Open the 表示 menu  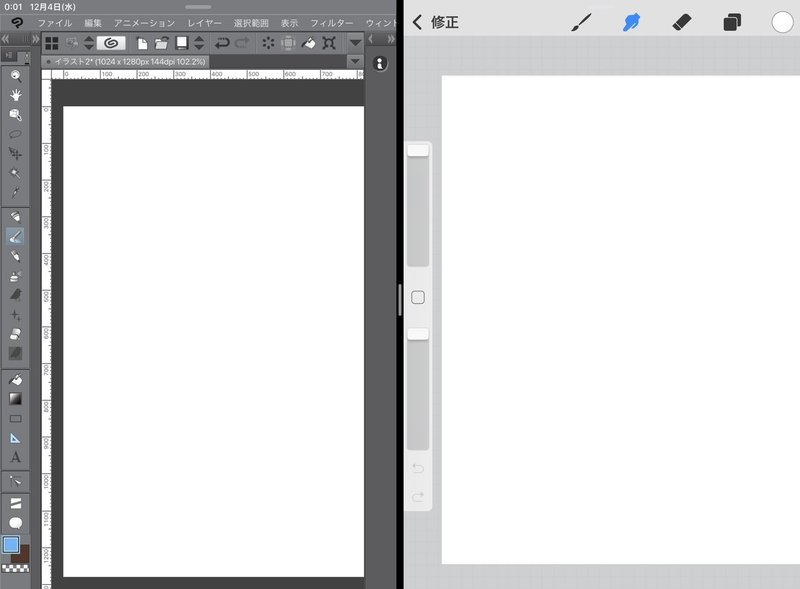click(289, 23)
